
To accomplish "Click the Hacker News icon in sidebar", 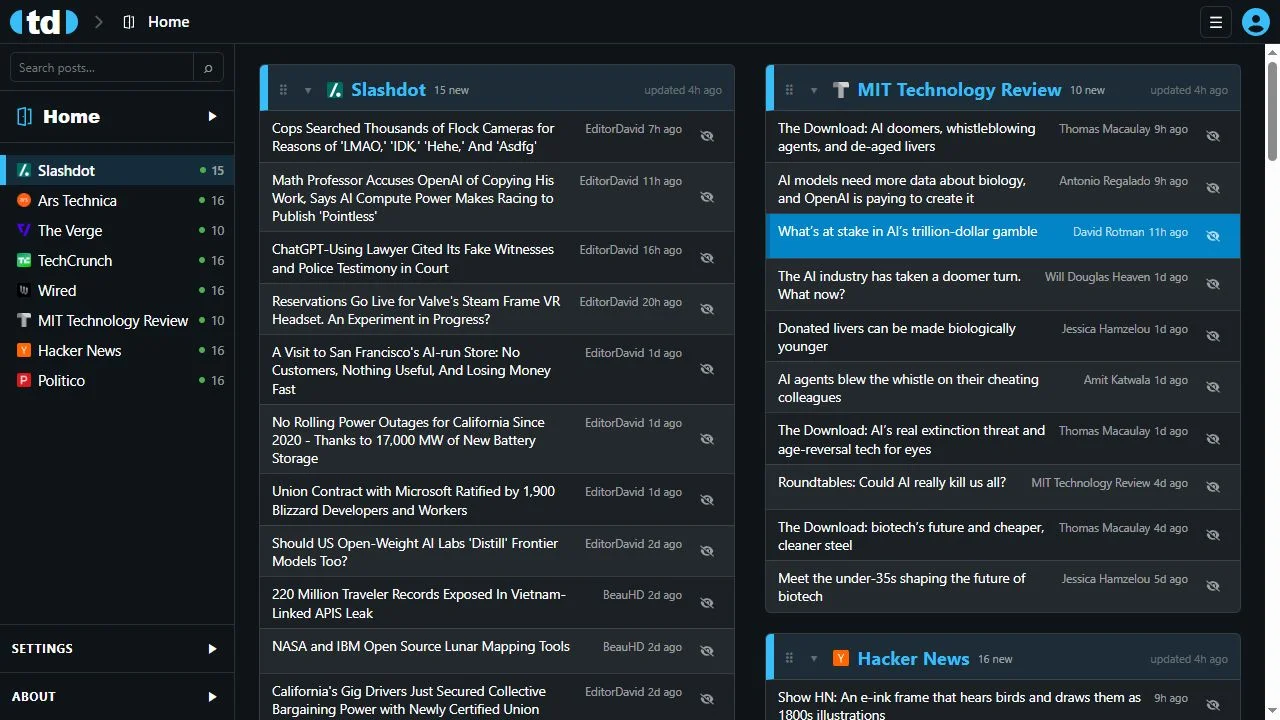I will pos(24,351).
